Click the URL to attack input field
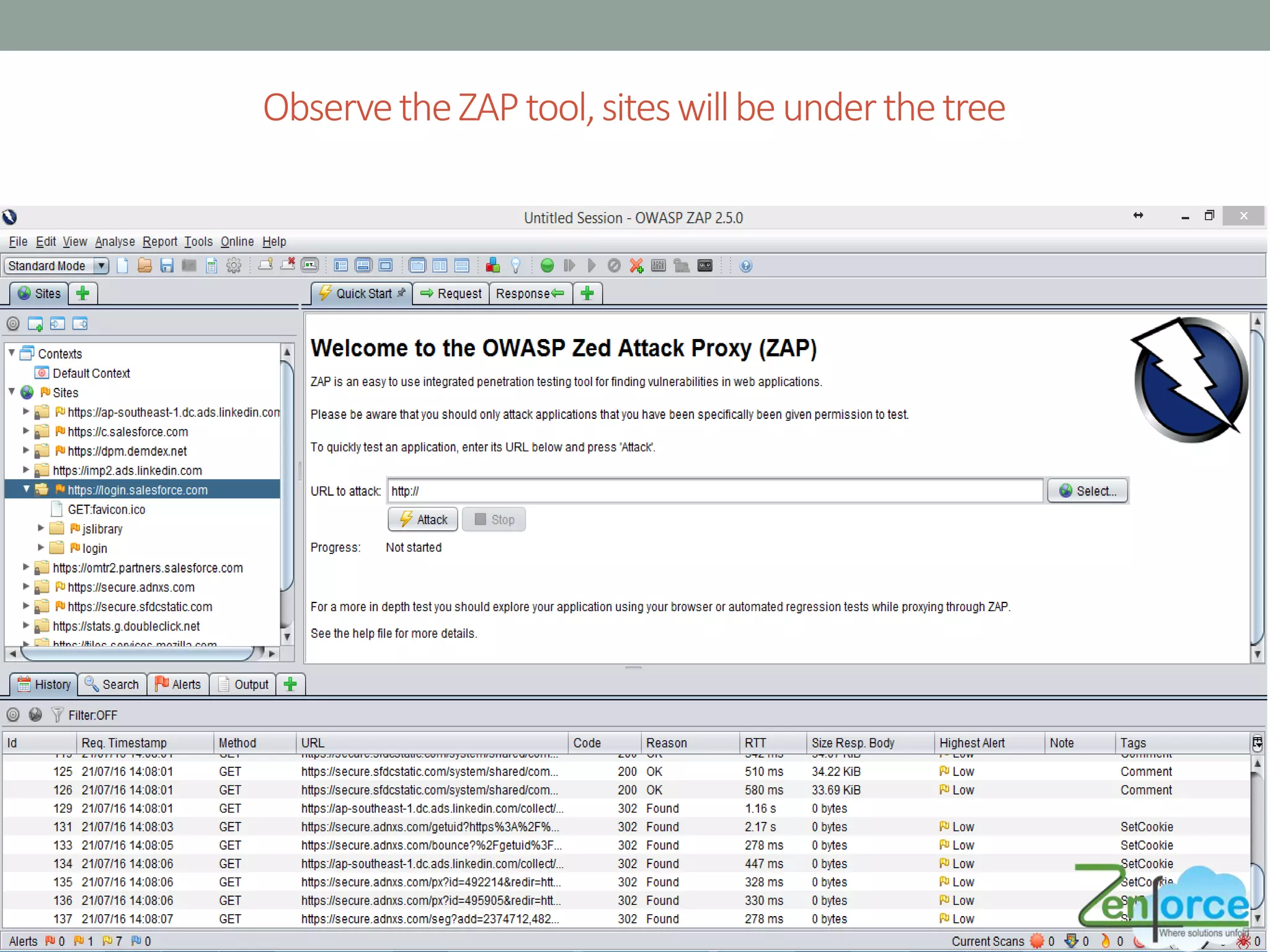 tap(715, 491)
